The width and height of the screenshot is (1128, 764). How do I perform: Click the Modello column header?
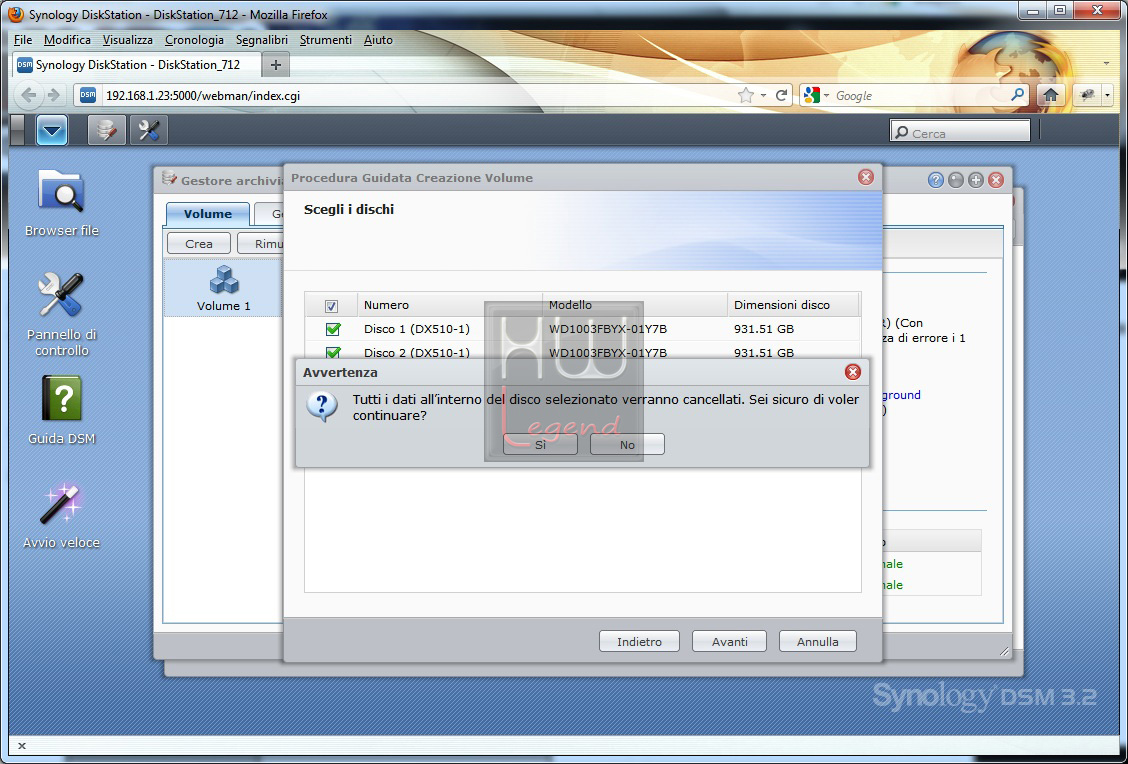pyautogui.click(x=635, y=305)
